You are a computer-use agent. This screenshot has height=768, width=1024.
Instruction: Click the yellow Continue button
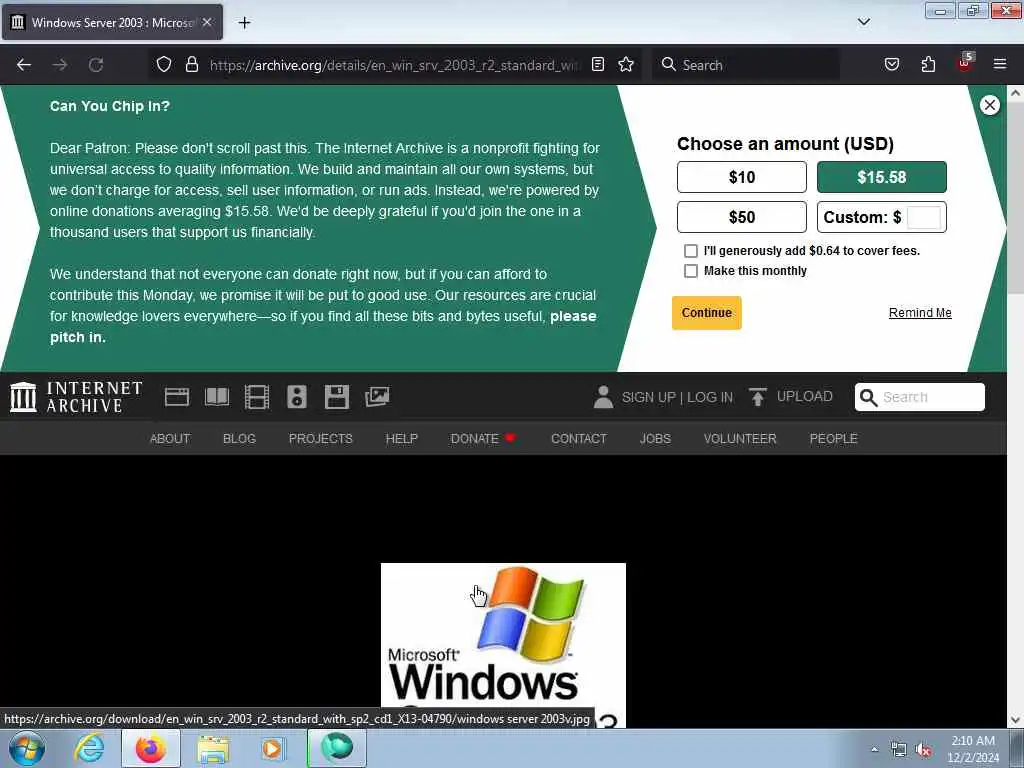click(707, 313)
